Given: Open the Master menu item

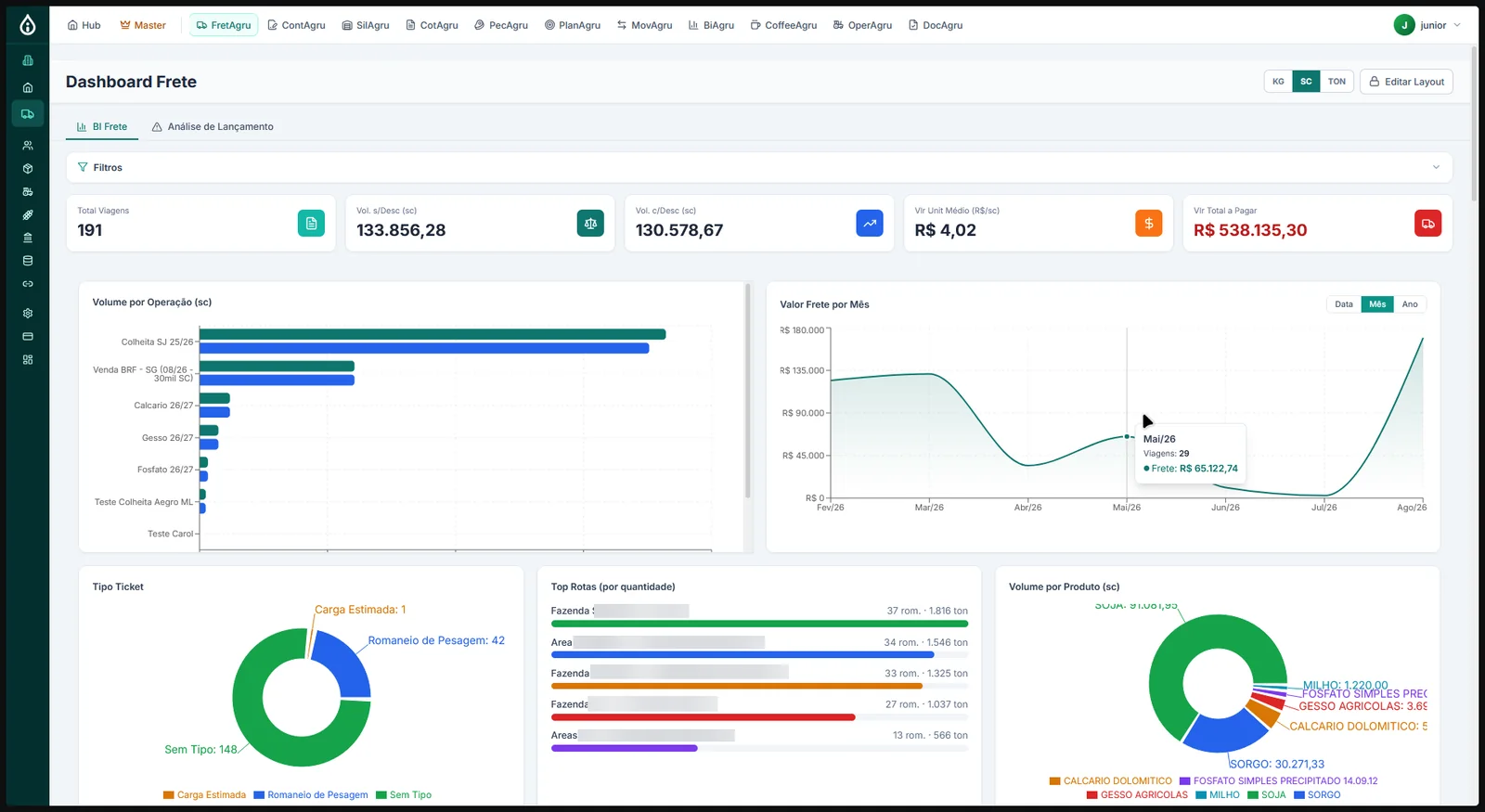Looking at the screenshot, I should point(143,25).
